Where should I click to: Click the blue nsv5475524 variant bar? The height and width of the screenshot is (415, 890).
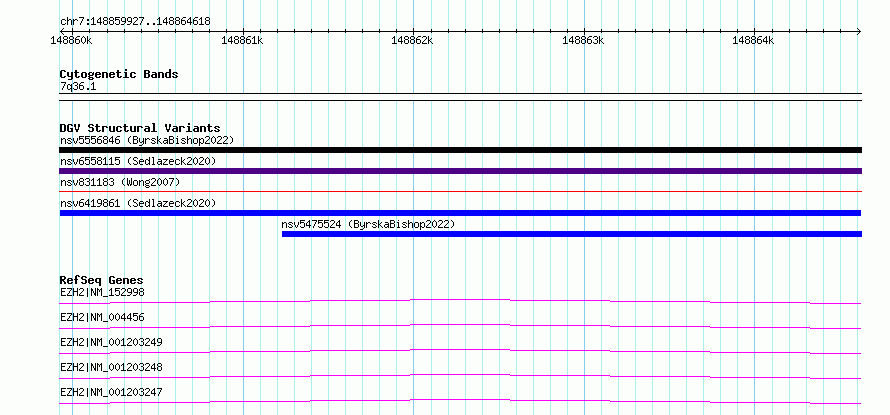point(572,234)
